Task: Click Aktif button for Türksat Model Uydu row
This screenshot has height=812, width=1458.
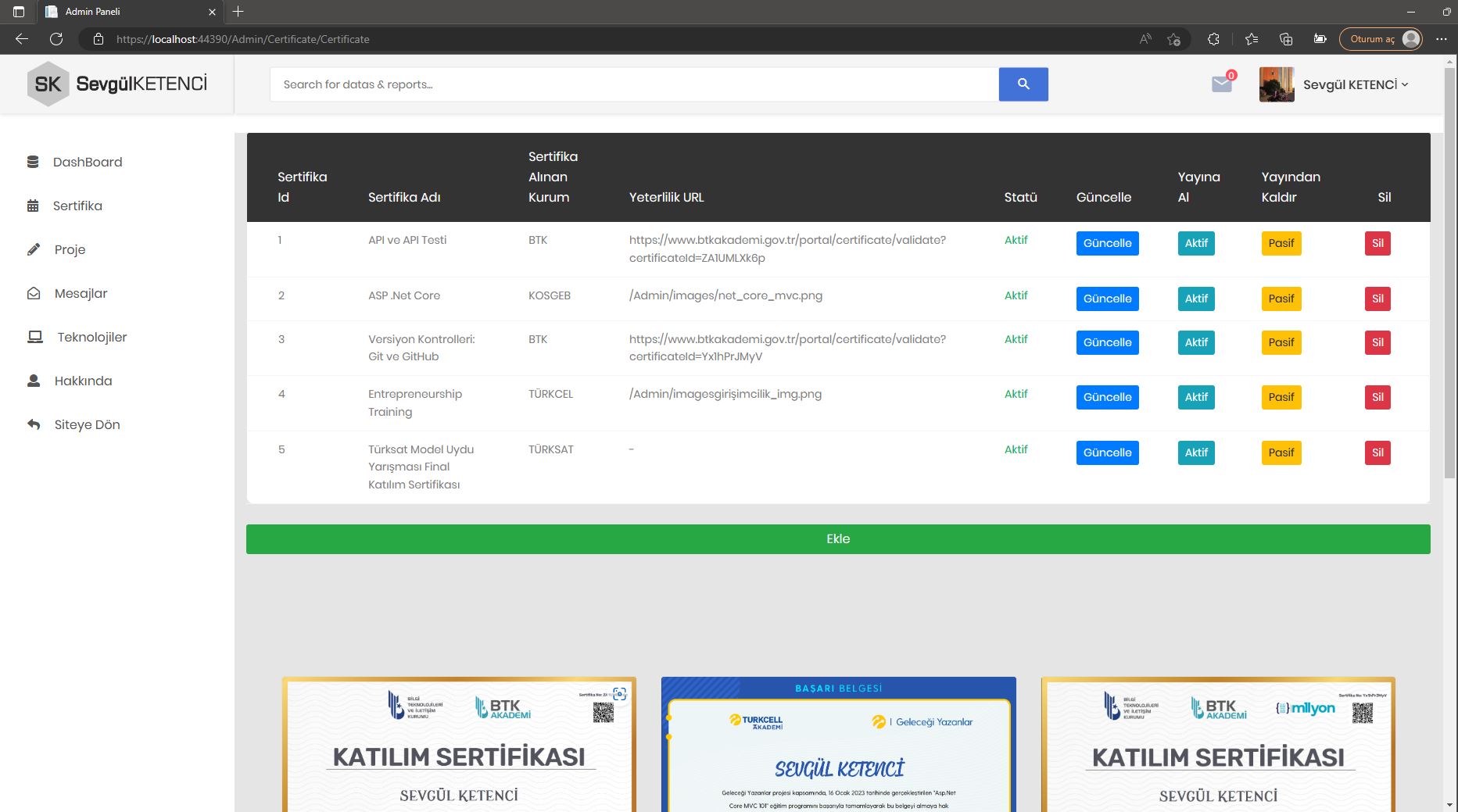Action: click(1196, 453)
